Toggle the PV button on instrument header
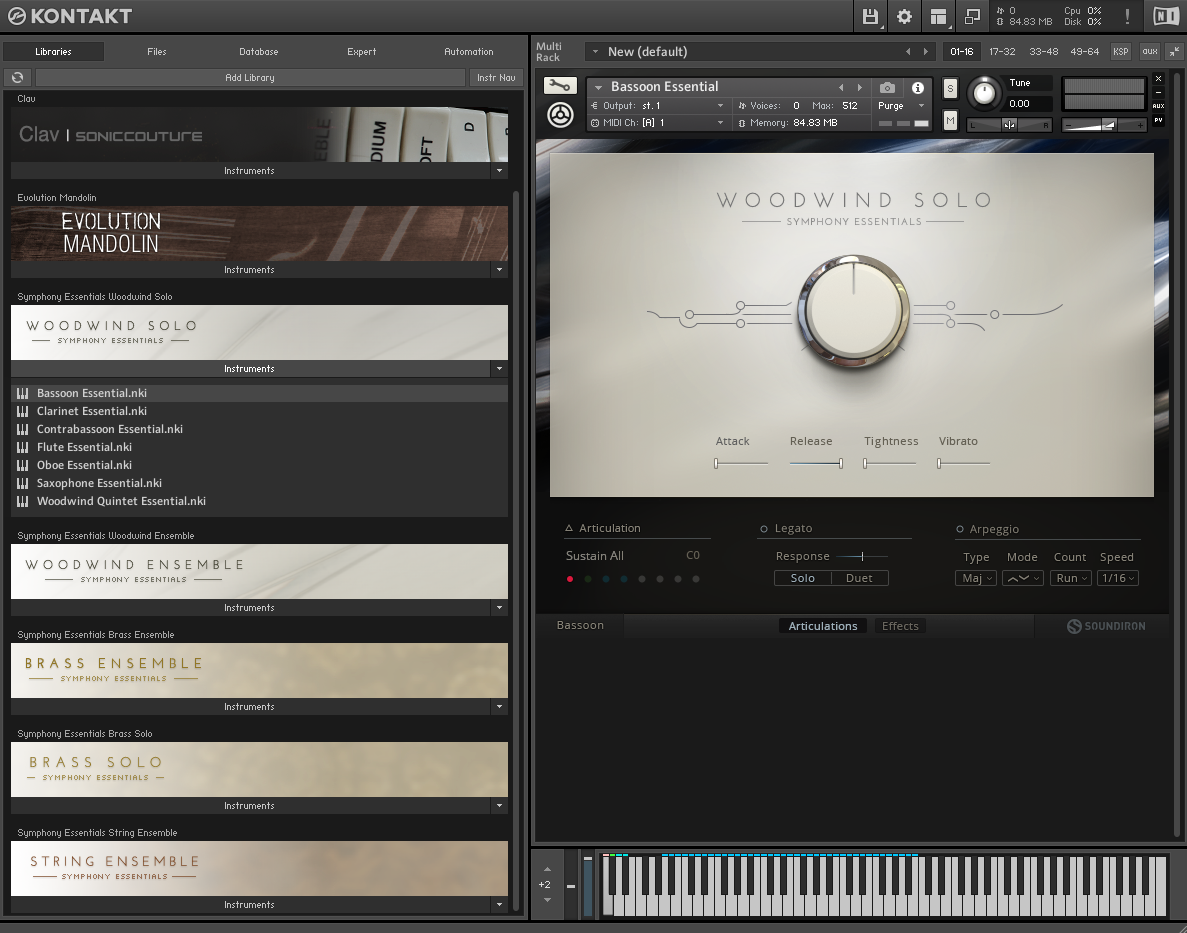 pyautogui.click(x=1158, y=120)
